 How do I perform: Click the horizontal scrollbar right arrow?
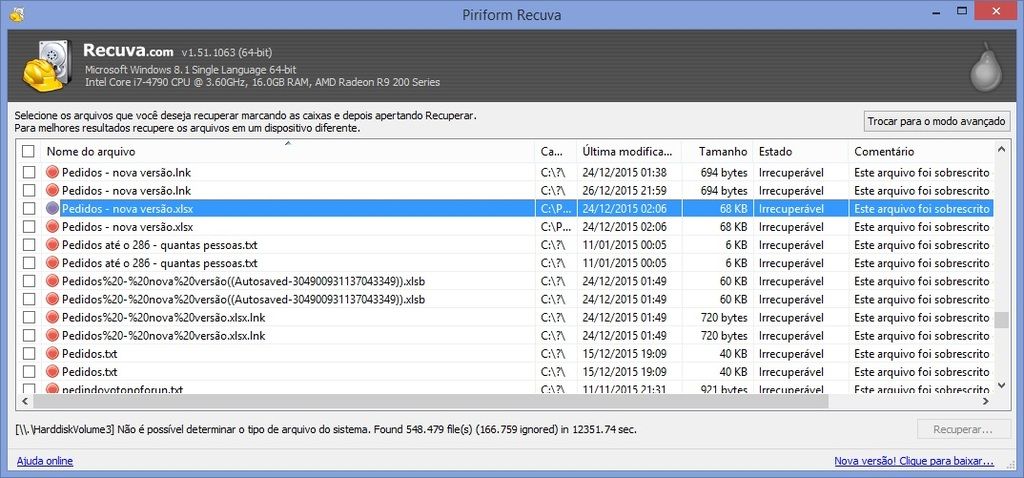(x=986, y=401)
